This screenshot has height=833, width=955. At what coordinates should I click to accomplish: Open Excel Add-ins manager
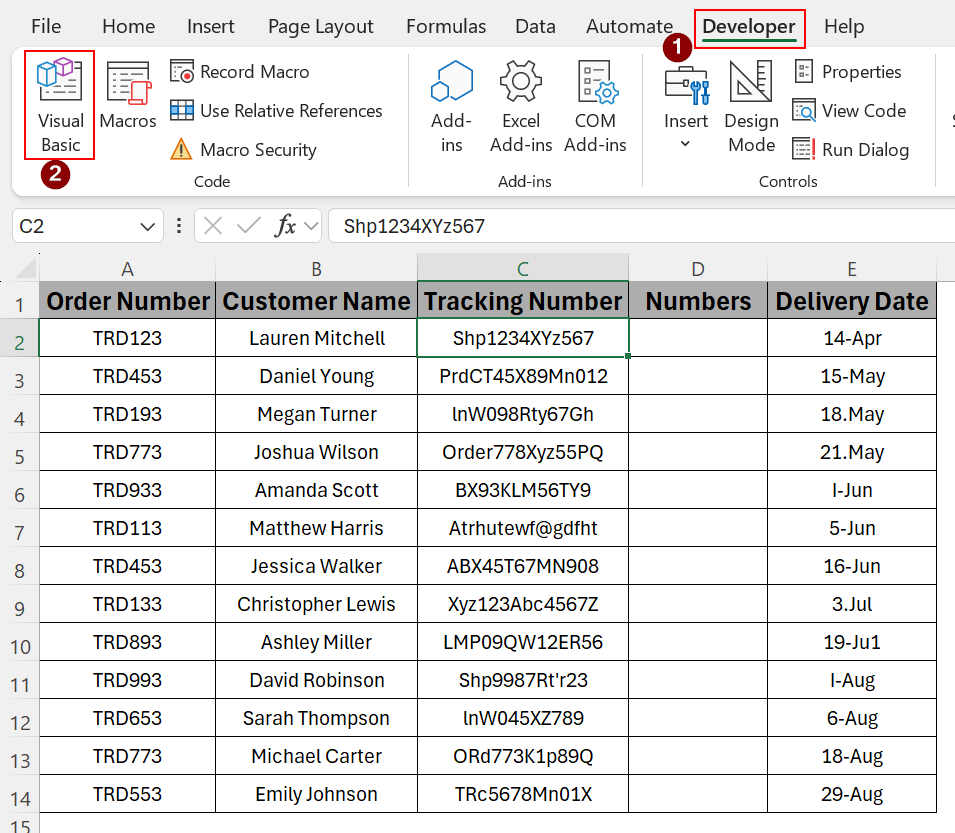tap(520, 104)
